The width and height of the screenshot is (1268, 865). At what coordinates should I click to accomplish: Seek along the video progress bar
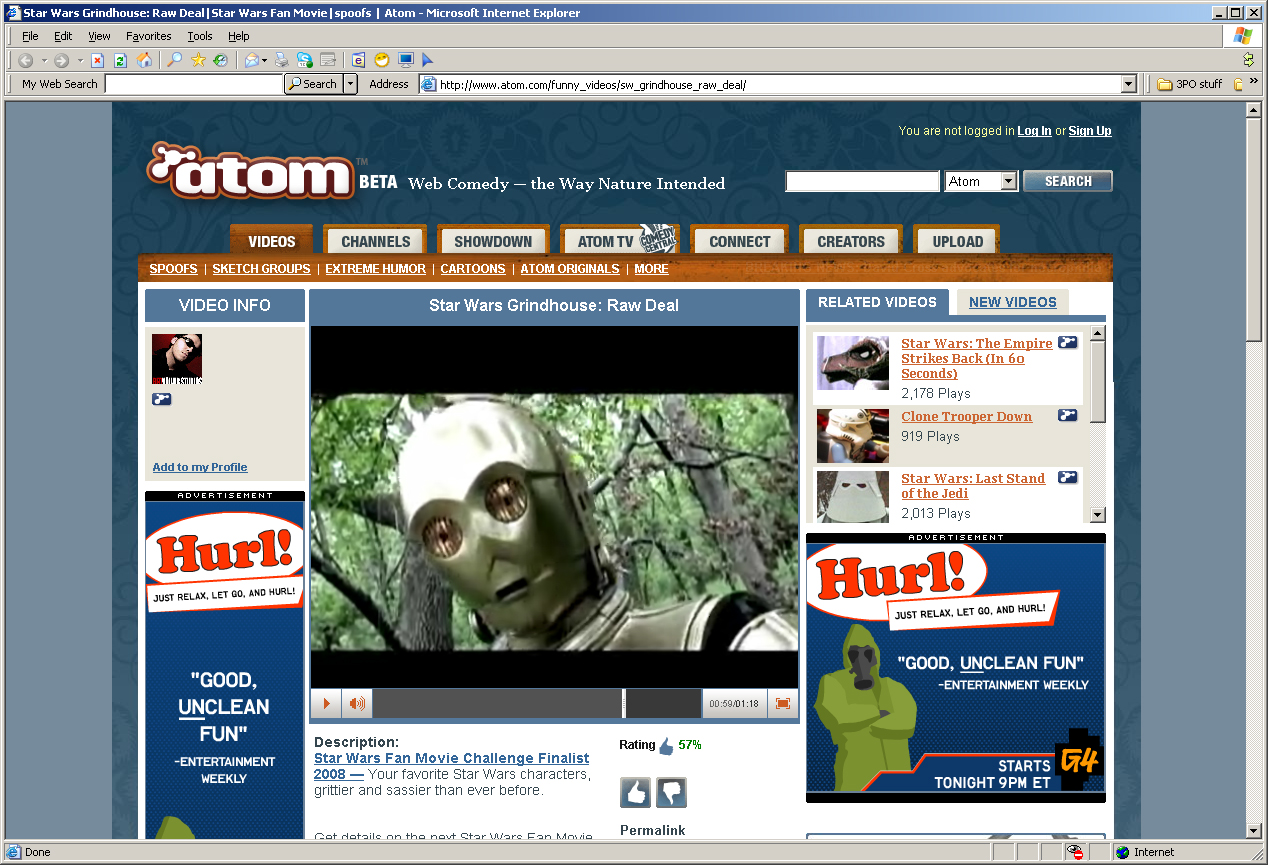(536, 704)
